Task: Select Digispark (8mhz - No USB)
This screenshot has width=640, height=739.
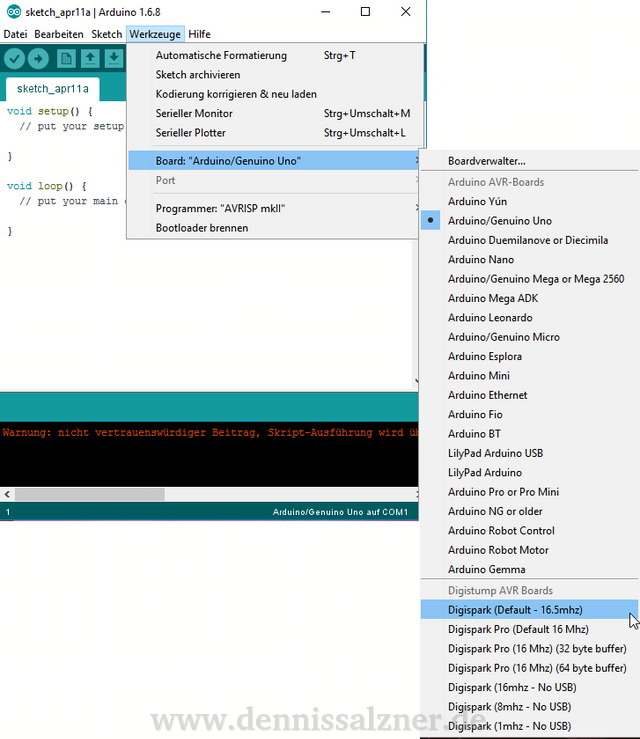Action: (x=530, y=706)
